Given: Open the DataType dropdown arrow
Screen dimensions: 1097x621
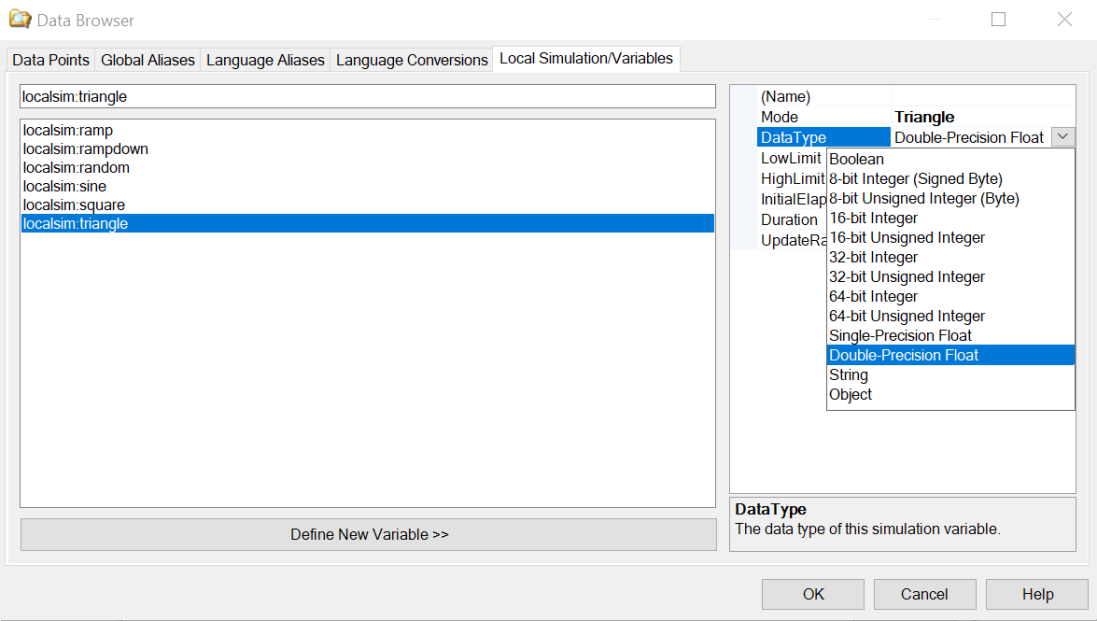Looking at the screenshot, I should coord(1063,138).
